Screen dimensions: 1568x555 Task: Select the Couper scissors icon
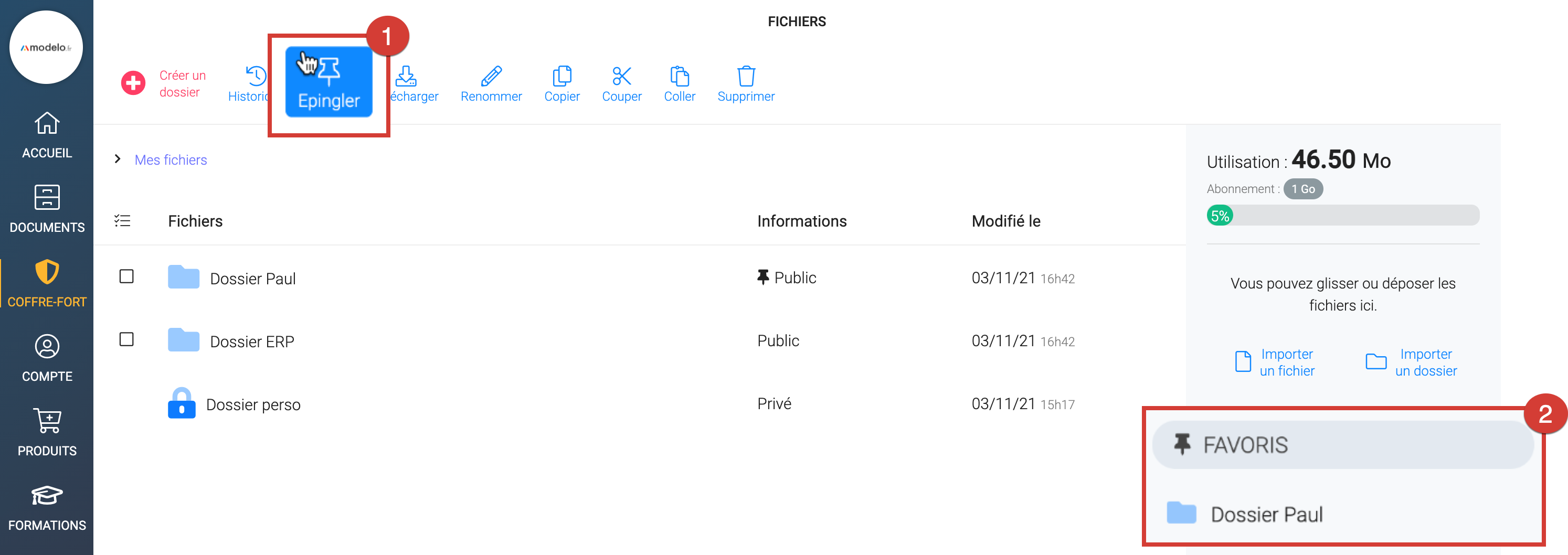(x=621, y=76)
